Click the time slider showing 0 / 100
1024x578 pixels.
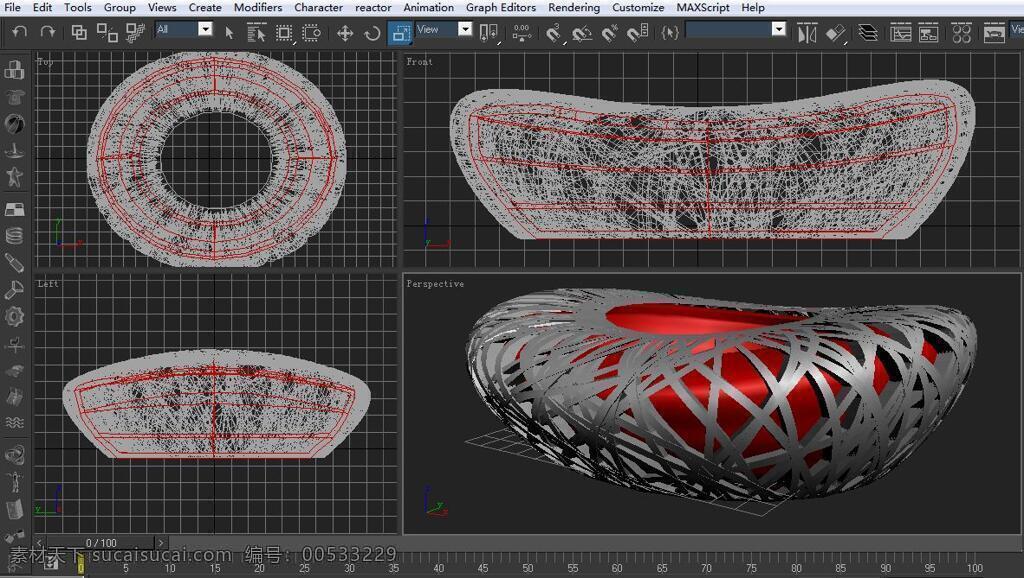[101, 543]
